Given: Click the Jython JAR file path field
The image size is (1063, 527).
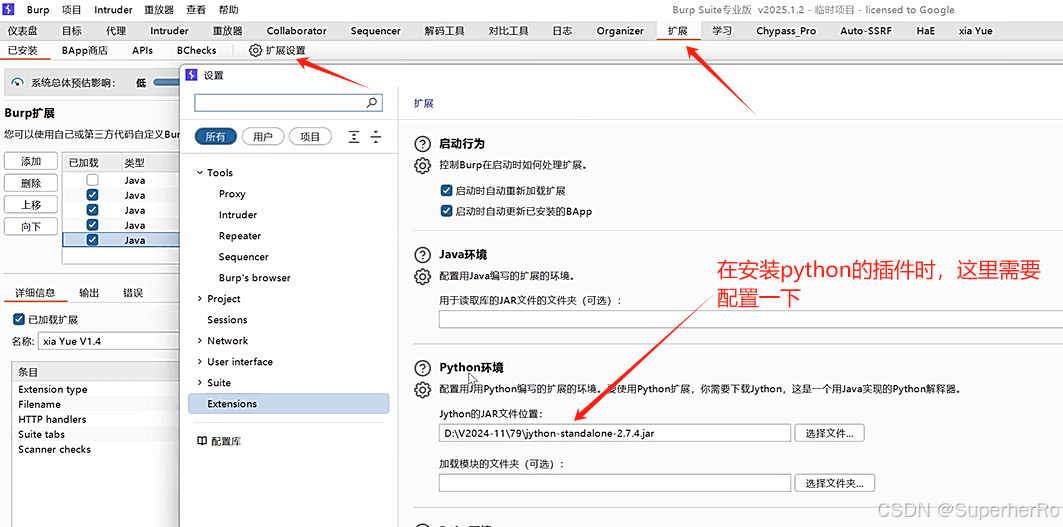Looking at the screenshot, I should pyautogui.click(x=615, y=433).
